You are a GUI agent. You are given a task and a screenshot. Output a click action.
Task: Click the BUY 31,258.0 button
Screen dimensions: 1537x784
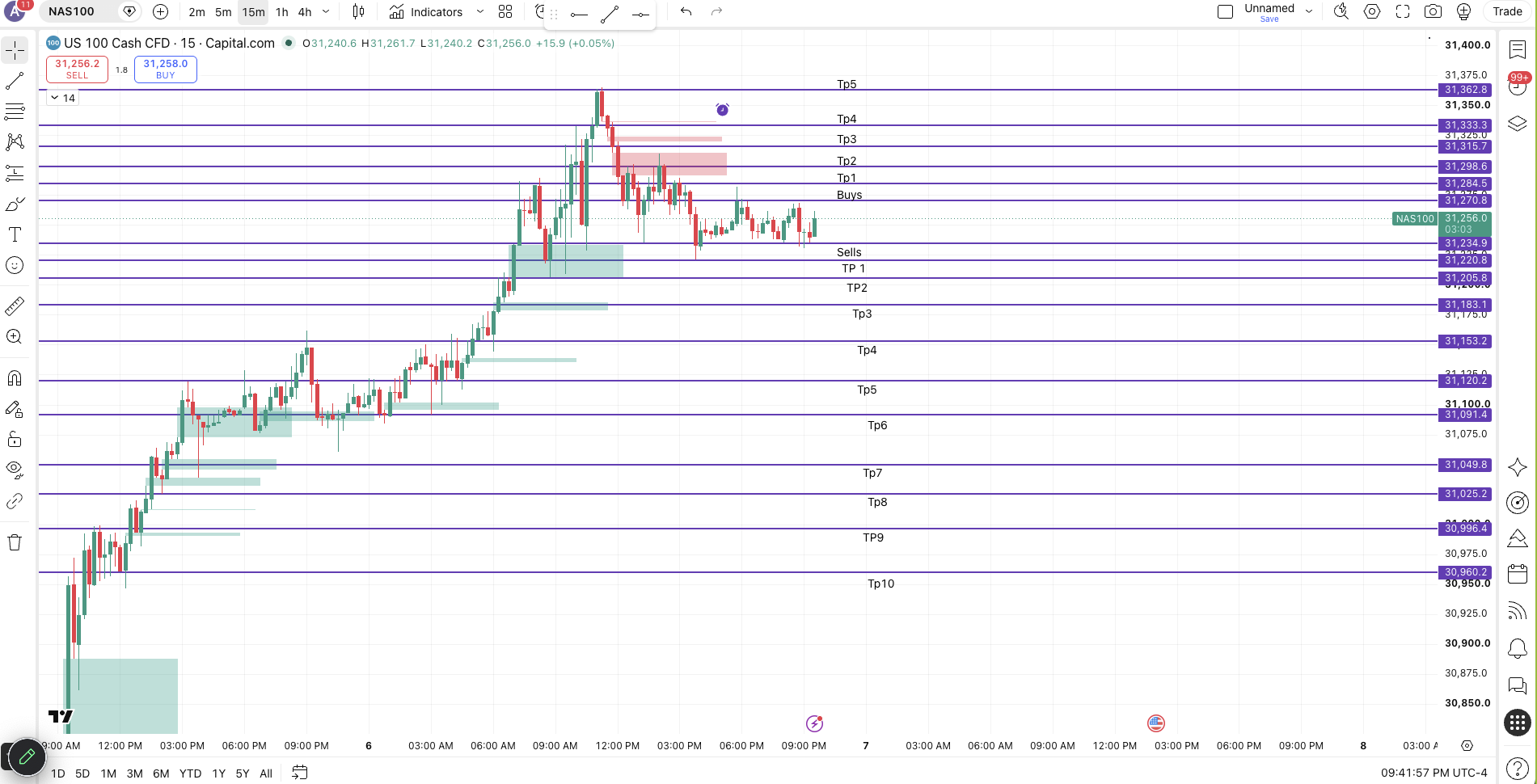click(165, 69)
